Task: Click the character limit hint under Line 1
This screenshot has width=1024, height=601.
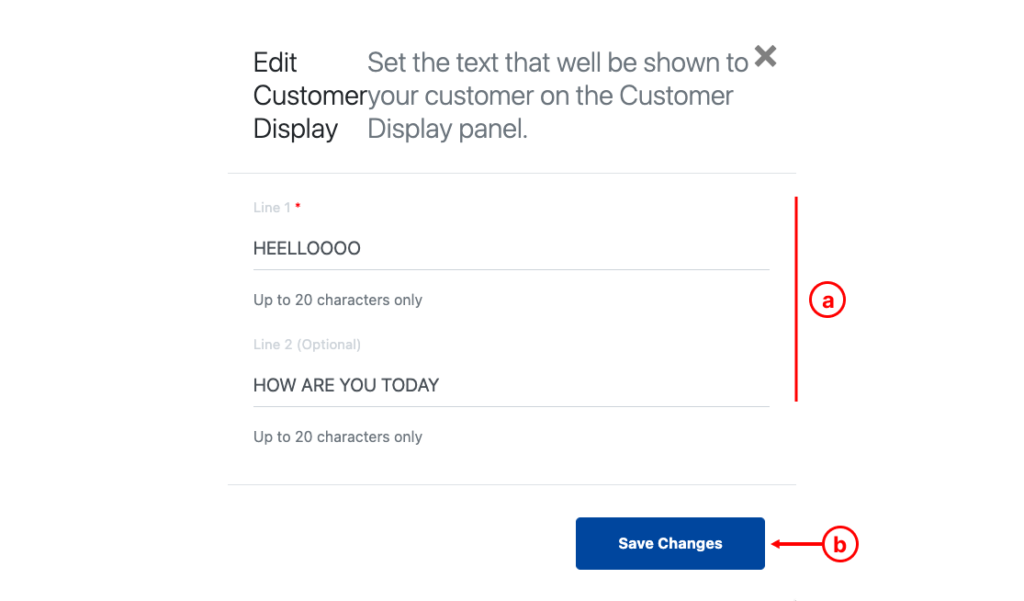Action: tap(338, 300)
